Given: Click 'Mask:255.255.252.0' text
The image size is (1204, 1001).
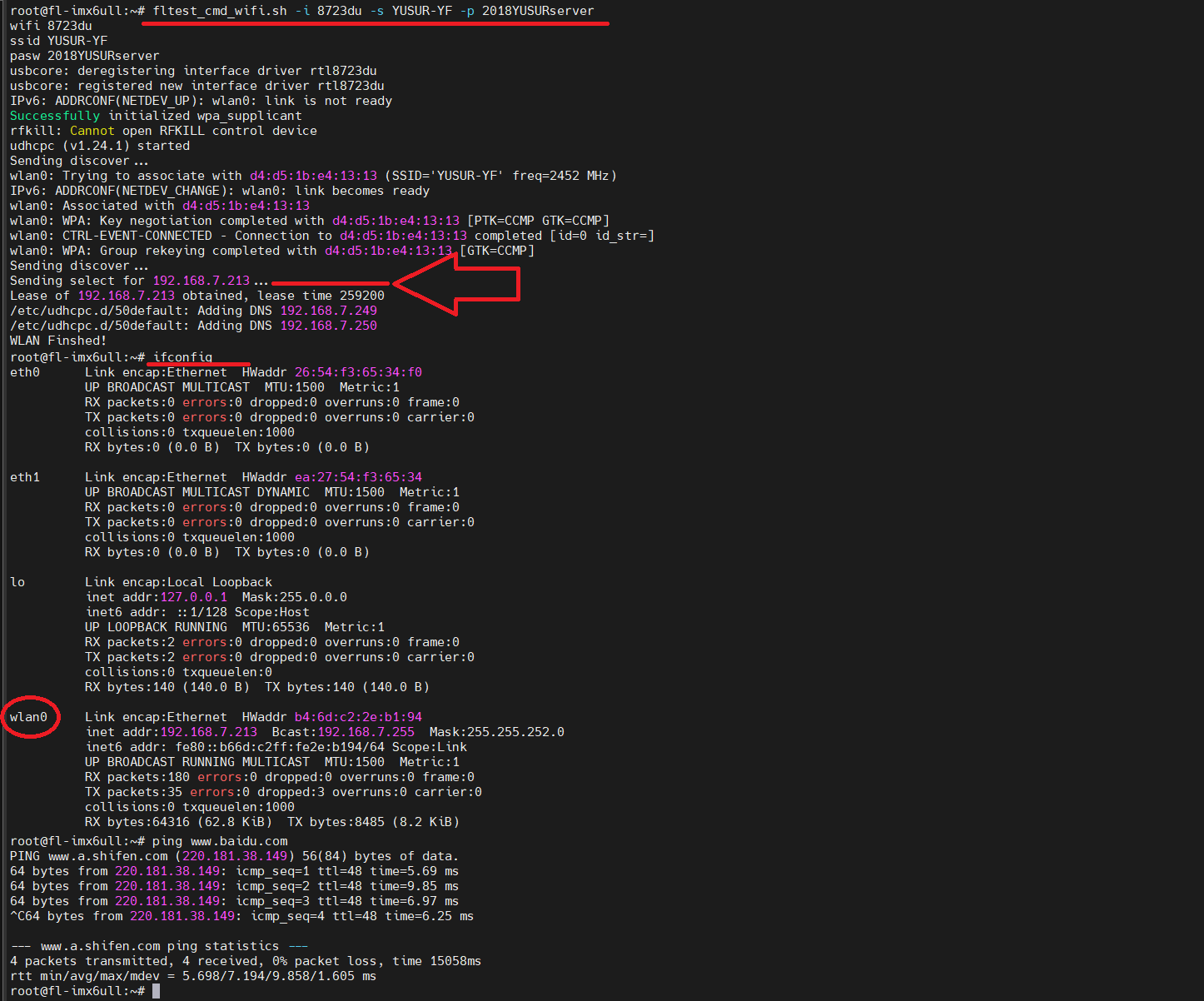Looking at the screenshot, I should (x=497, y=732).
